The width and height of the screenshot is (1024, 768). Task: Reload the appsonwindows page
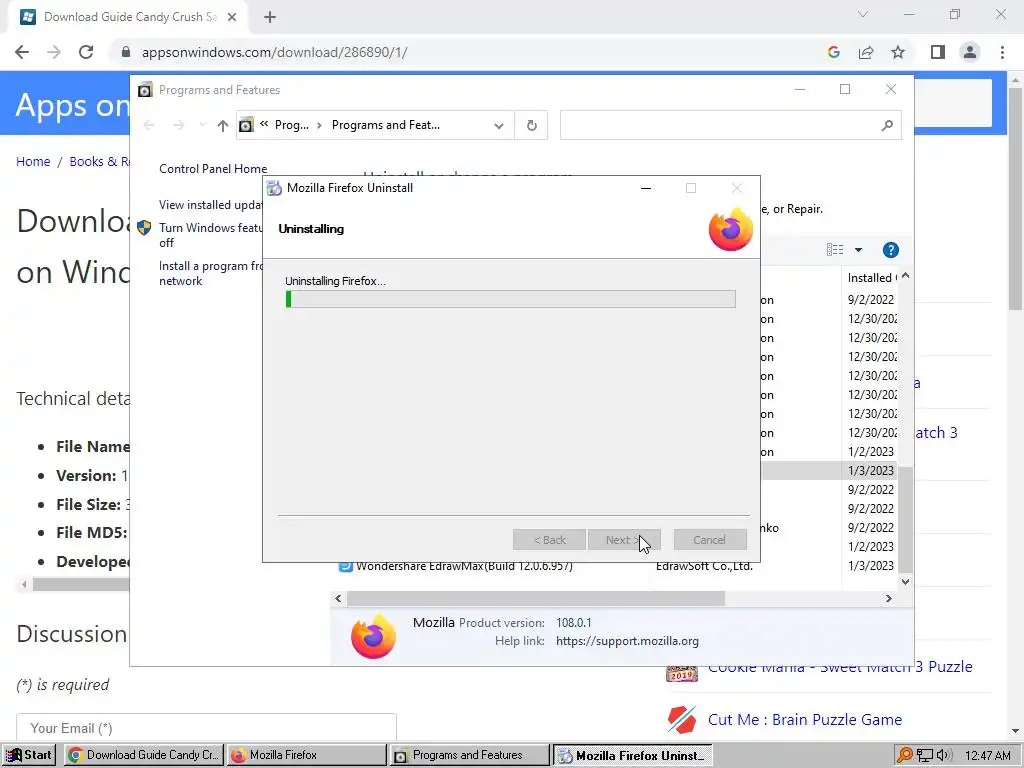[x=86, y=52]
